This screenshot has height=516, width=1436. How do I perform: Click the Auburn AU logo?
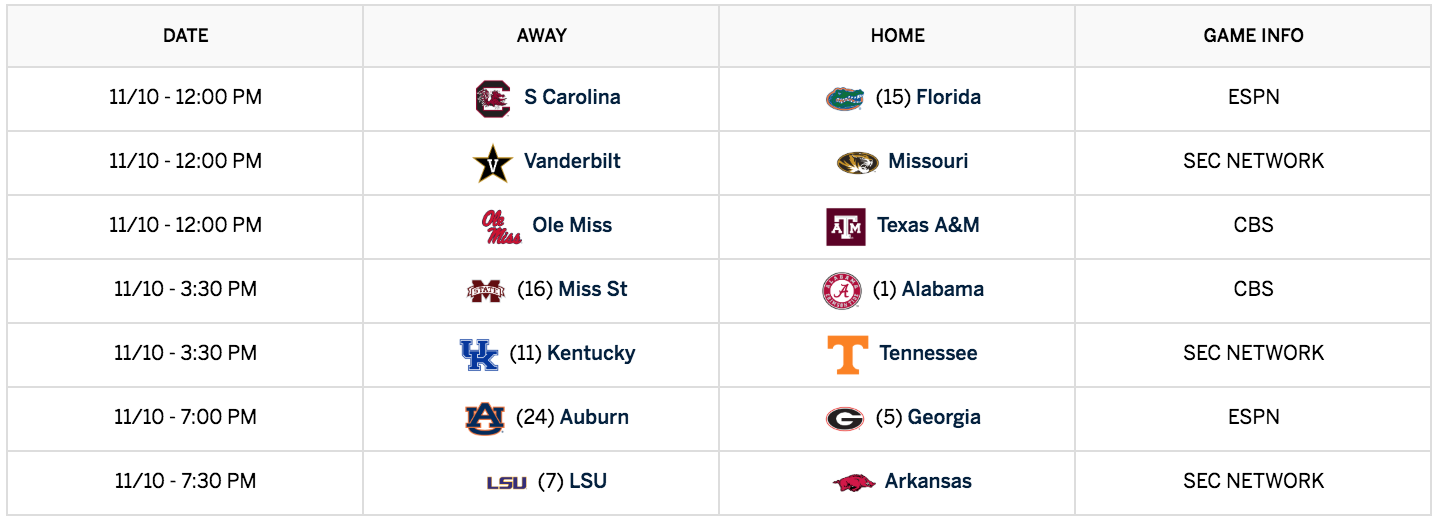coord(485,418)
